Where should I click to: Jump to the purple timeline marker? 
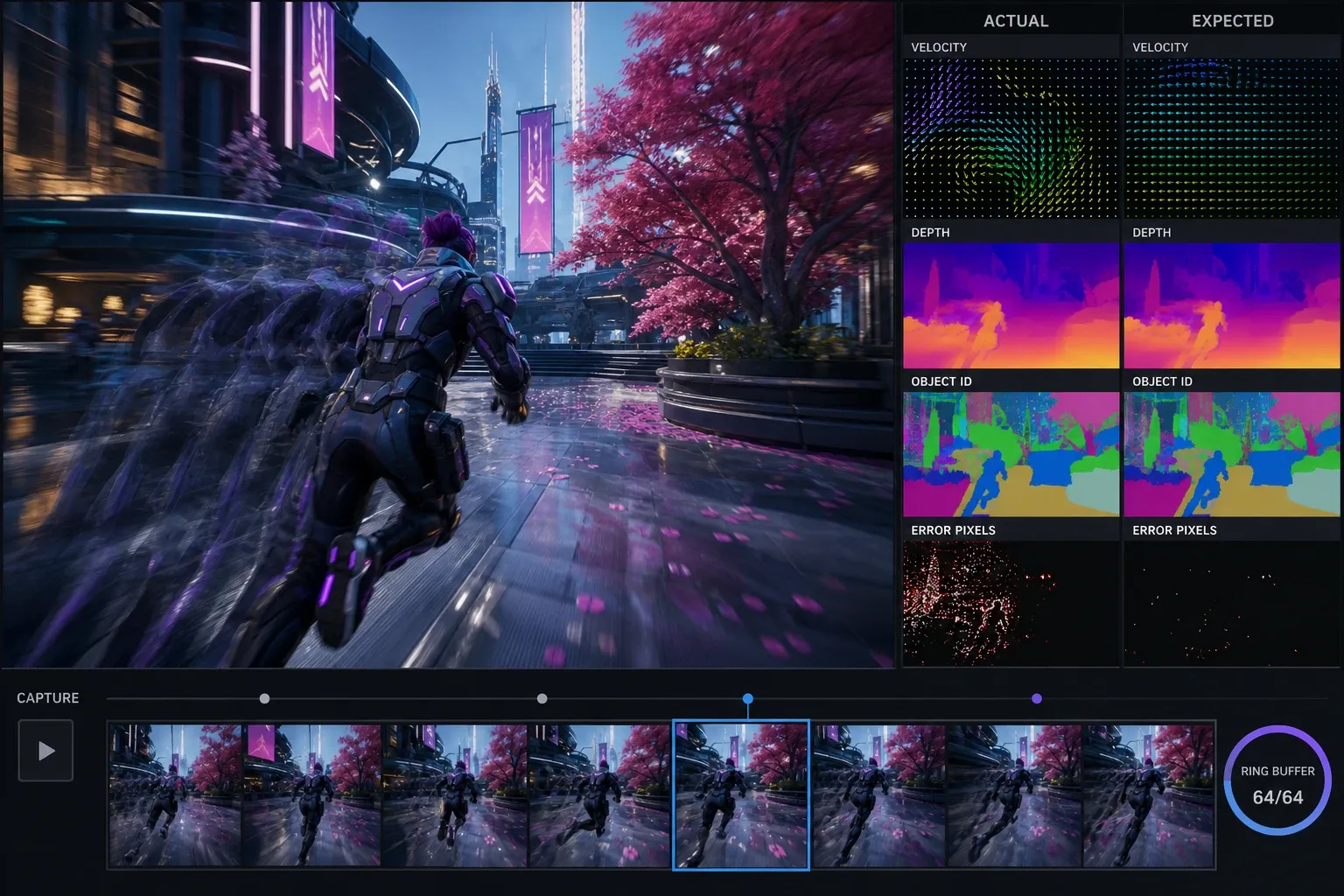1037,698
